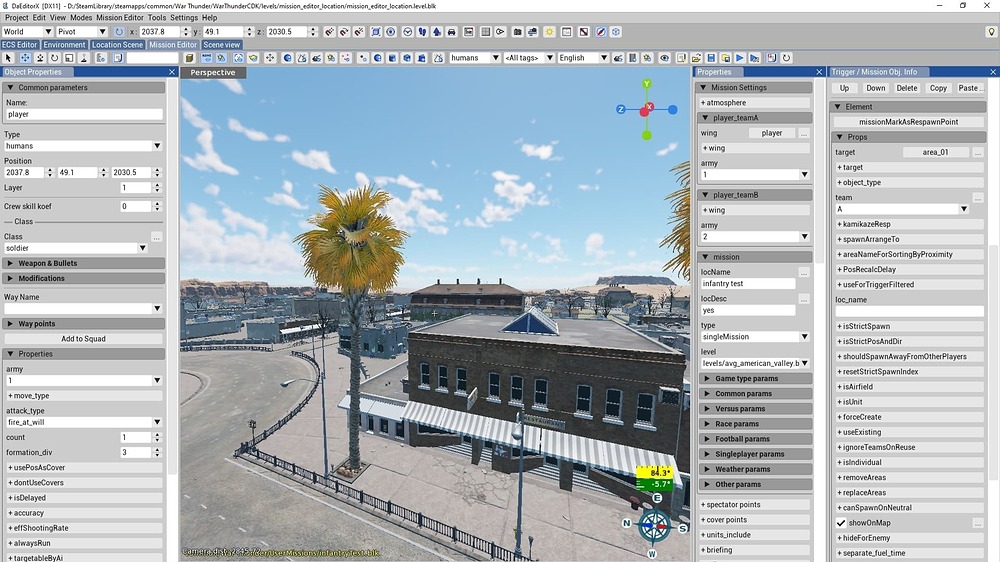This screenshot has width=1000, height=562.
Task: Close the Object Properties panel
Action: tap(172, 72)
